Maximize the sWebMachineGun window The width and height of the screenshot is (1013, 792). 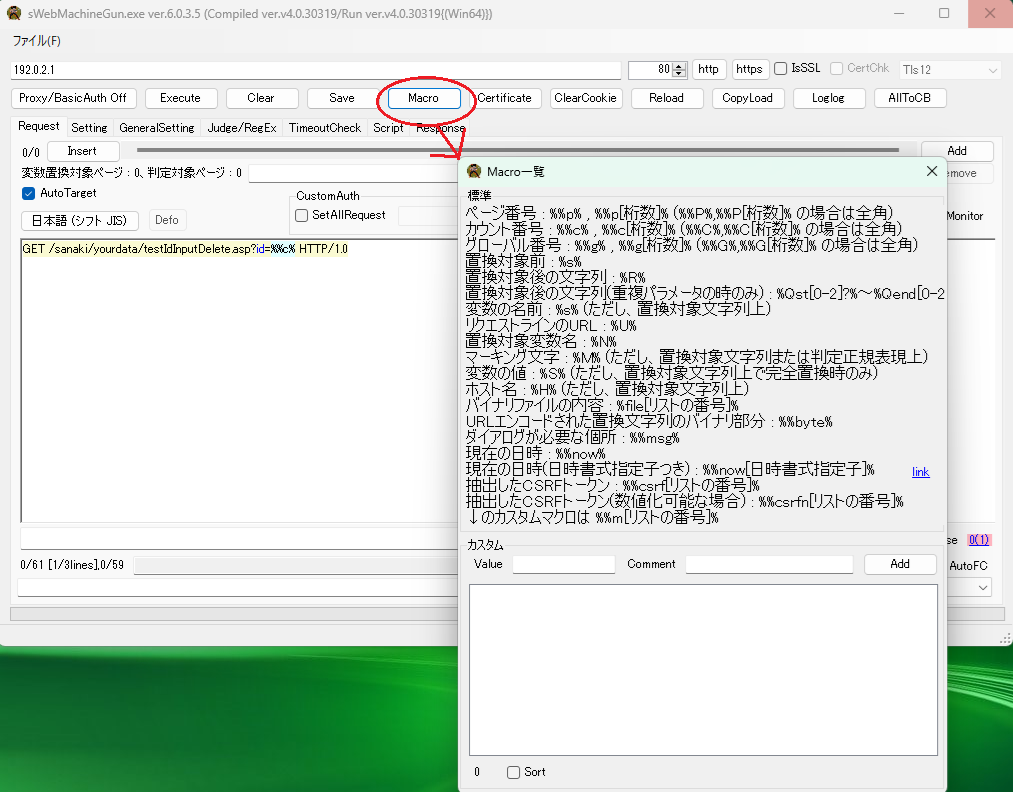944,13
